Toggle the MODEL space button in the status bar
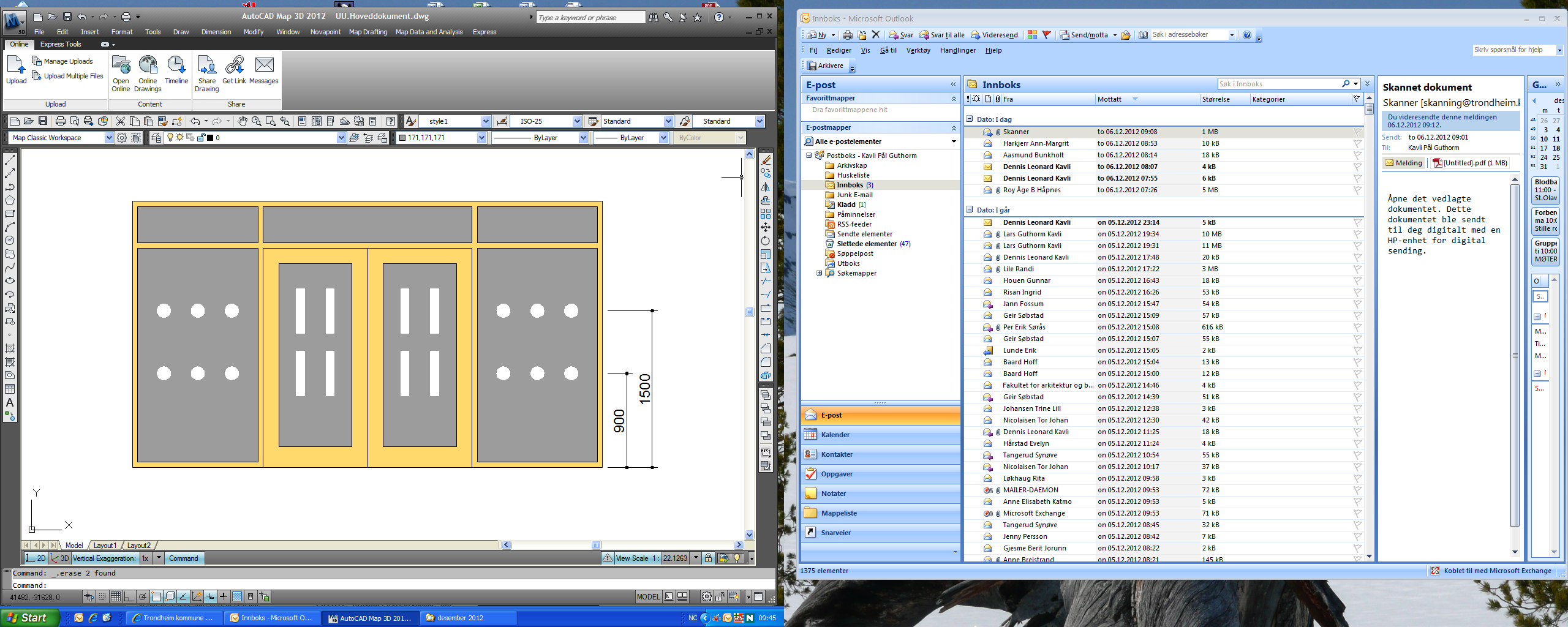1568x627 pixels. point(648,596)
